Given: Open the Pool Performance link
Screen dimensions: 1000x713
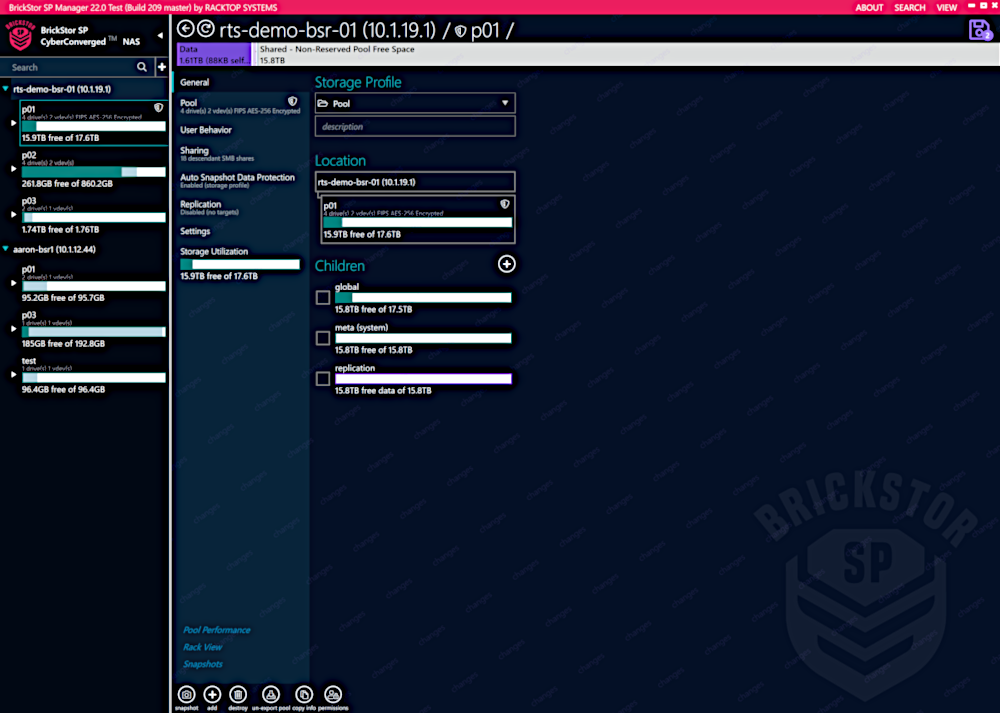Looking at the screenshot, I should point(217,630).
